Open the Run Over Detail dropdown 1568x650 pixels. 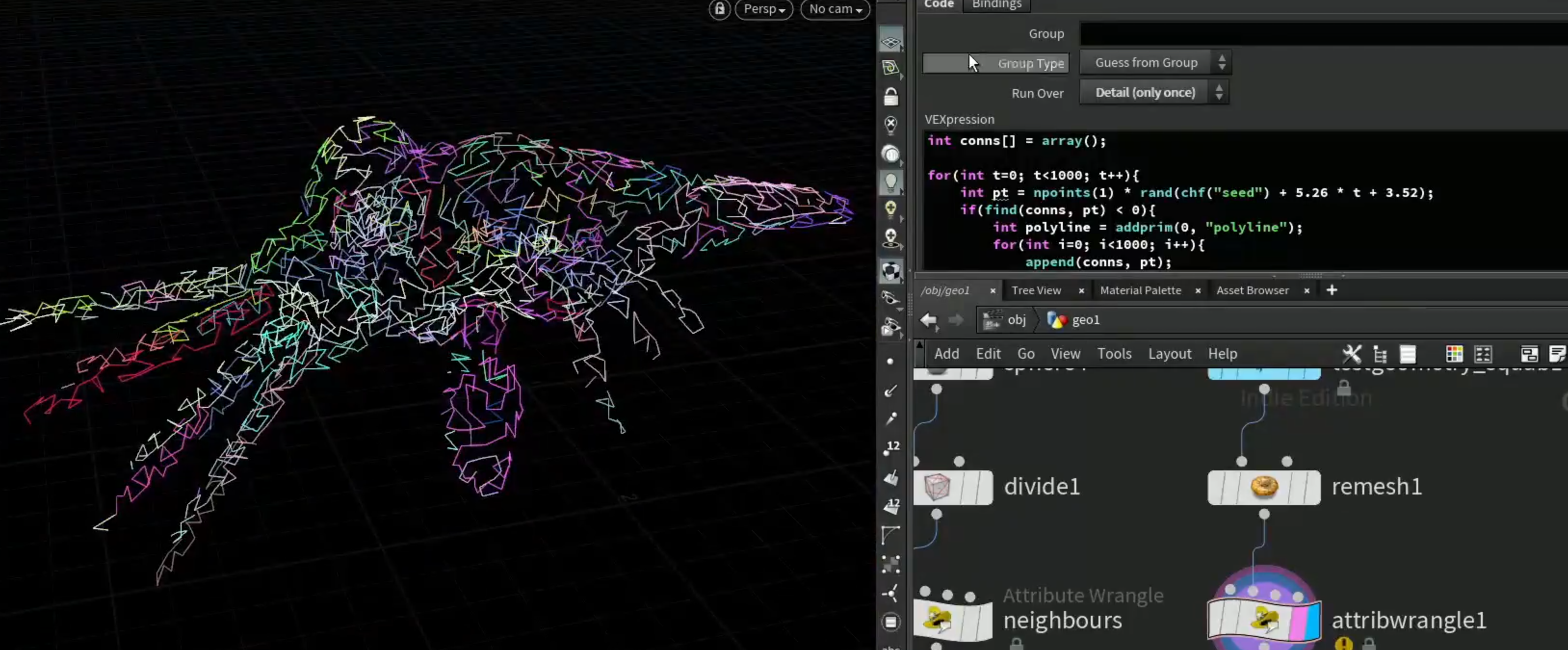click(1154, 92)
